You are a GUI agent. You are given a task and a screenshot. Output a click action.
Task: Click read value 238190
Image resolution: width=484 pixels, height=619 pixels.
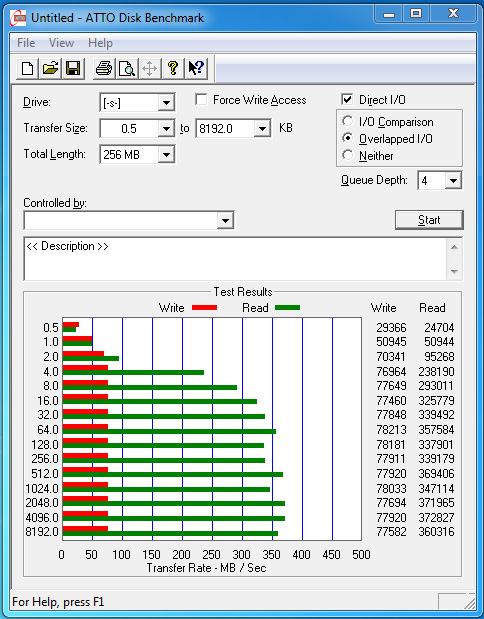pos(436,371)
